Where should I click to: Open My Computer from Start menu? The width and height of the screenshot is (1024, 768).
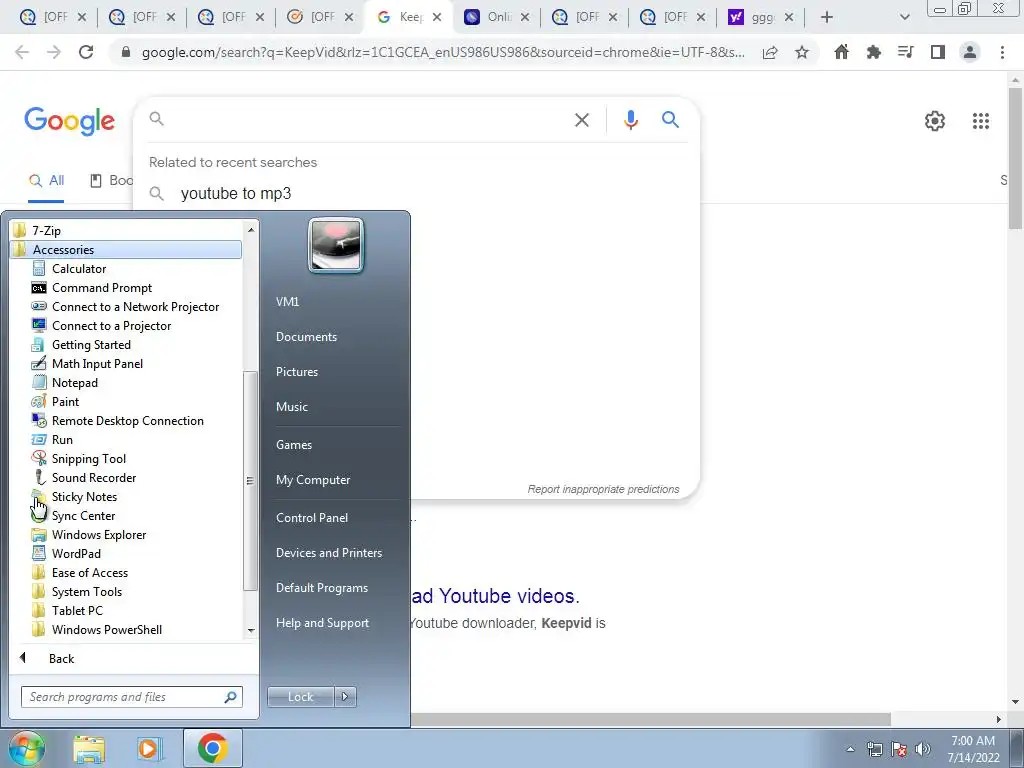[313, 479]
